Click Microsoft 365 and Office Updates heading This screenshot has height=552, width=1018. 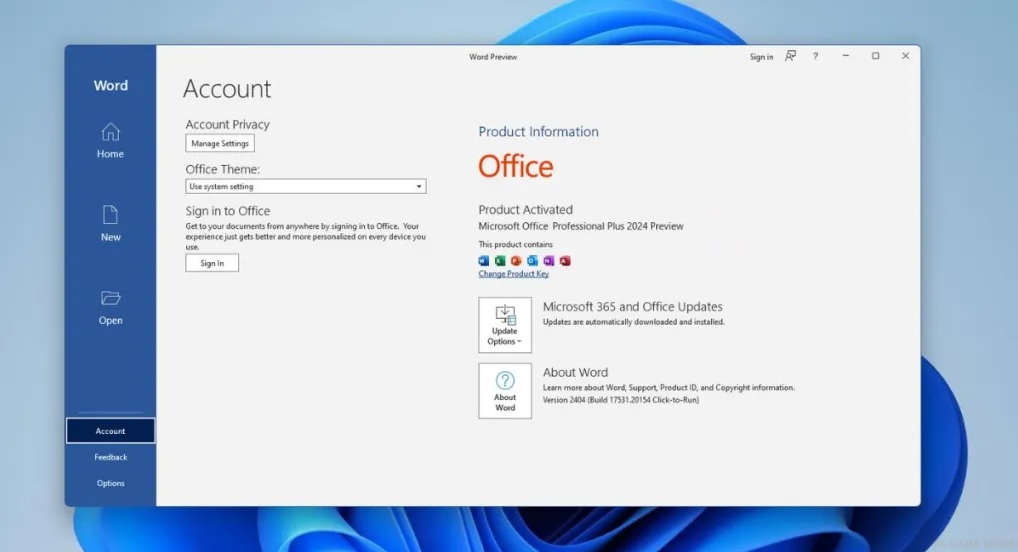coord(632,307)
